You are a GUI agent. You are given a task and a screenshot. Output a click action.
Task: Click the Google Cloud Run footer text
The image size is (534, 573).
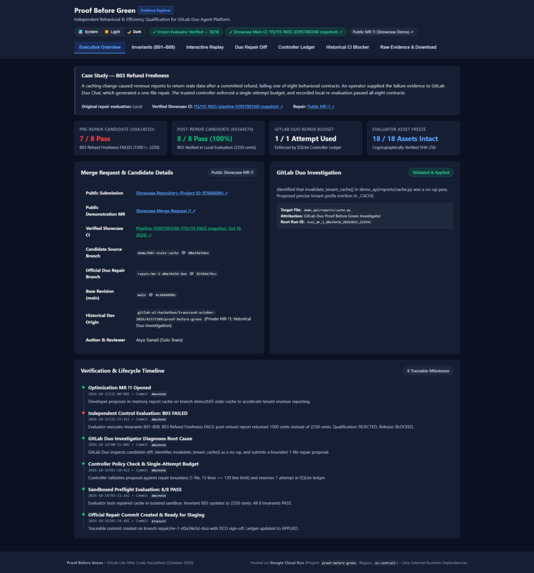pyautogui.click(x=287, y=563)
